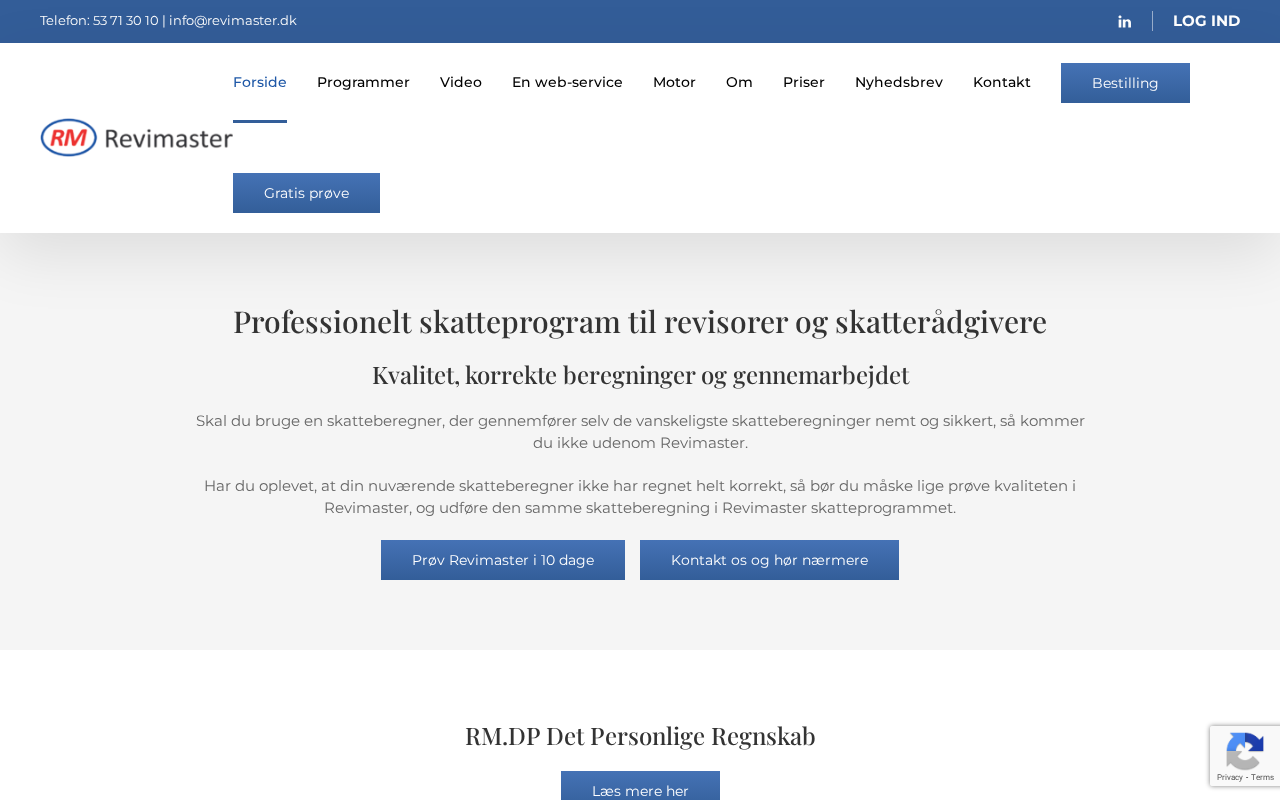Open the LinkedIn icon link

tap(1124, 21)
